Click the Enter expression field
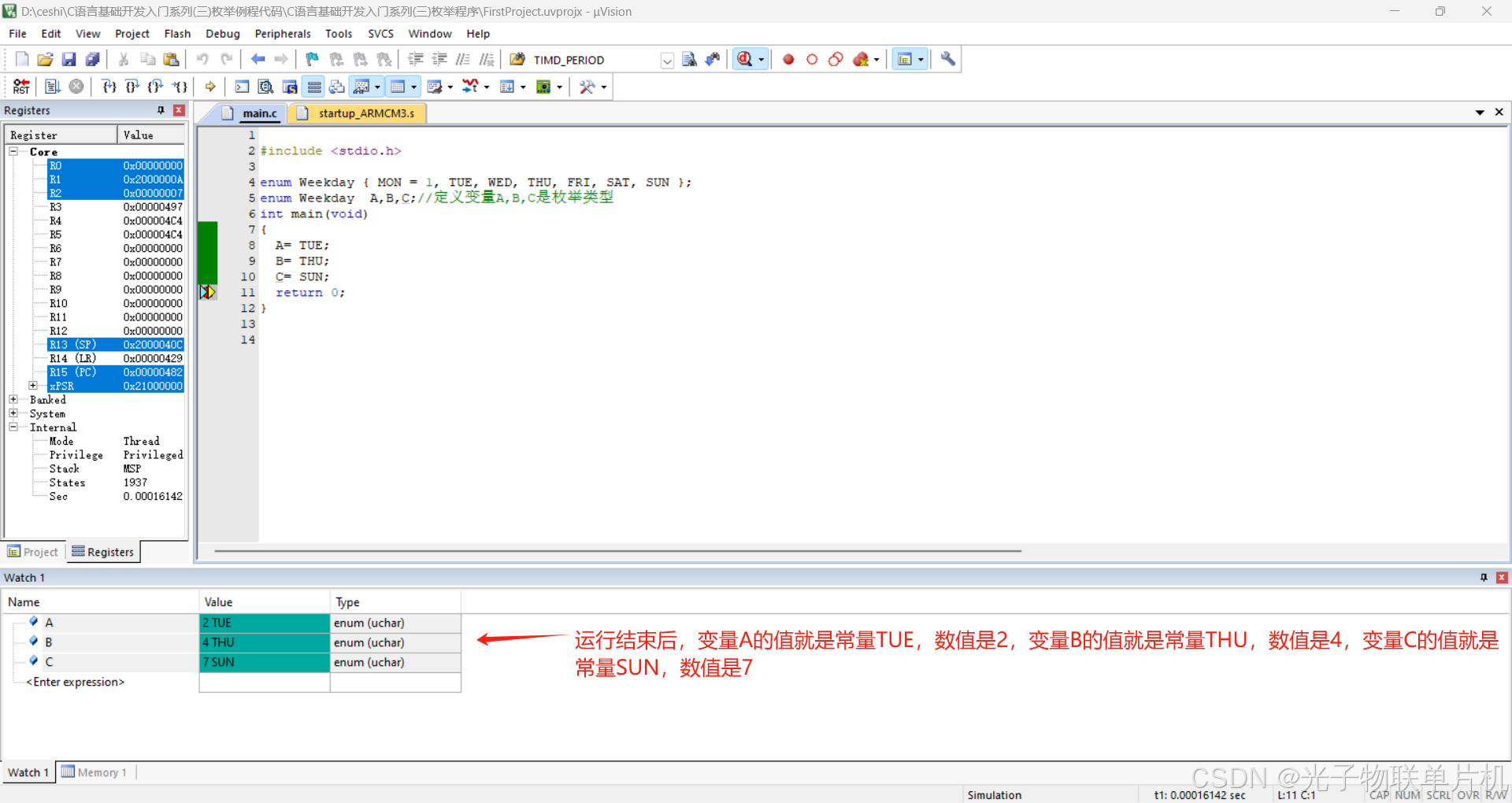 (76, 682)
